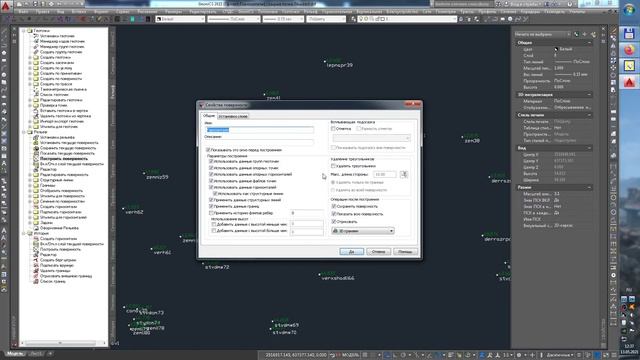Click the Установки геоточек item icon
Viewport: 640px width, 360px height.
point(36,36)
